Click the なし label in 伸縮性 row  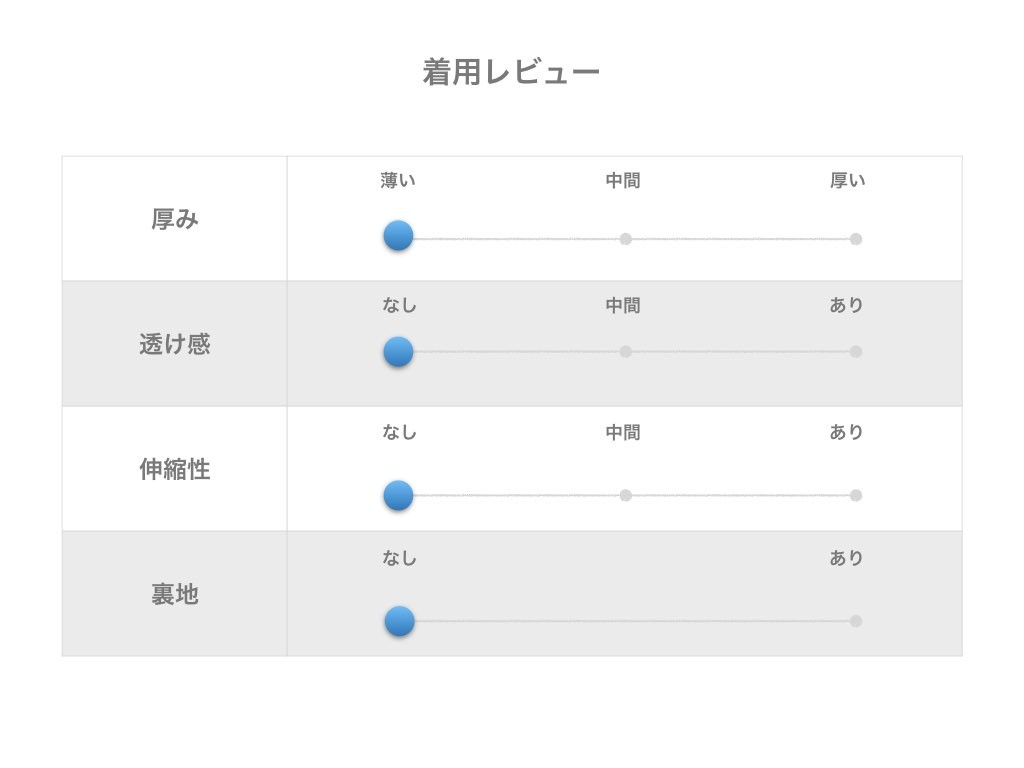pyautogui.click(x=399, y=433)
